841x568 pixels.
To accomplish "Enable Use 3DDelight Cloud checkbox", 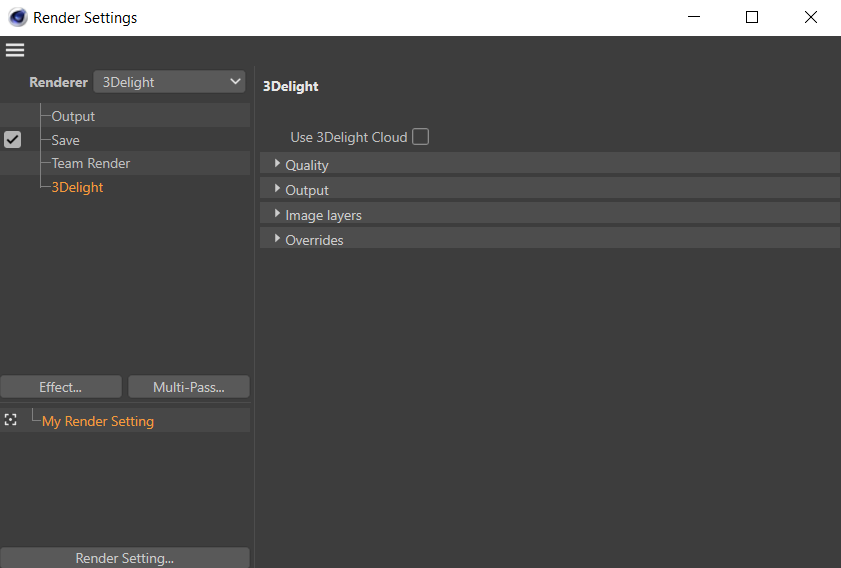I will click(421, 137).
